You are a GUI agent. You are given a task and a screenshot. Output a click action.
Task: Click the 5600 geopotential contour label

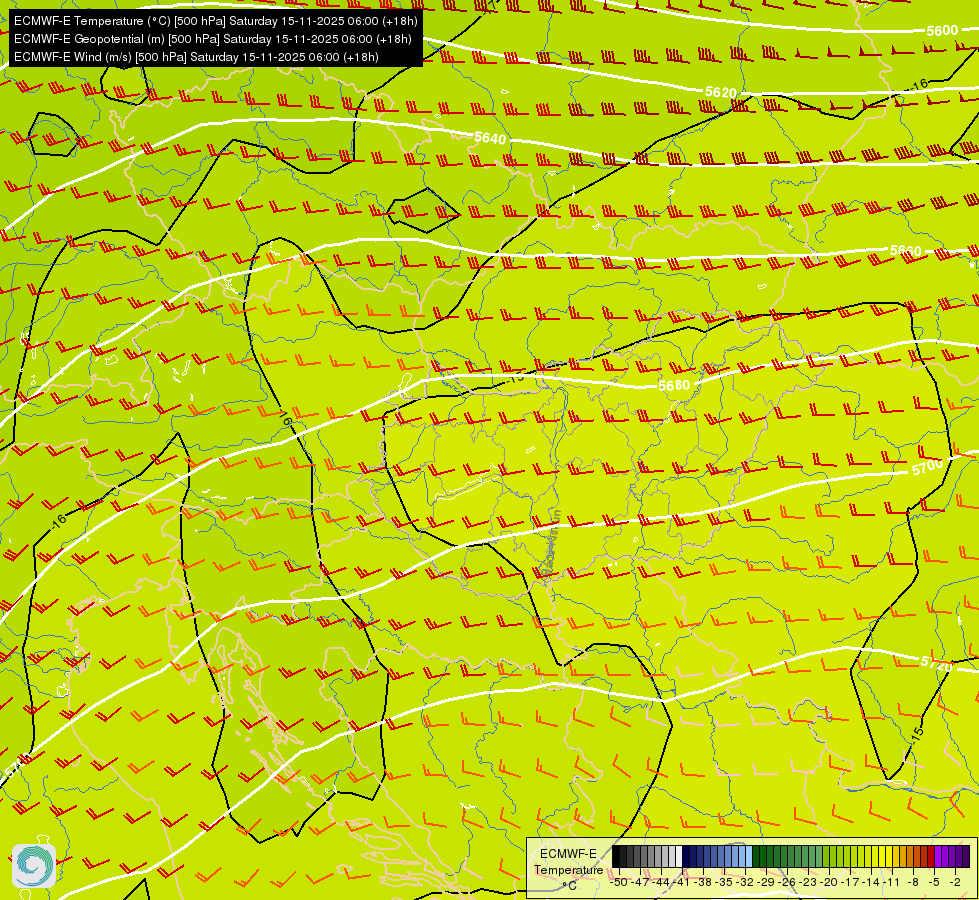[x=942, y=31]
